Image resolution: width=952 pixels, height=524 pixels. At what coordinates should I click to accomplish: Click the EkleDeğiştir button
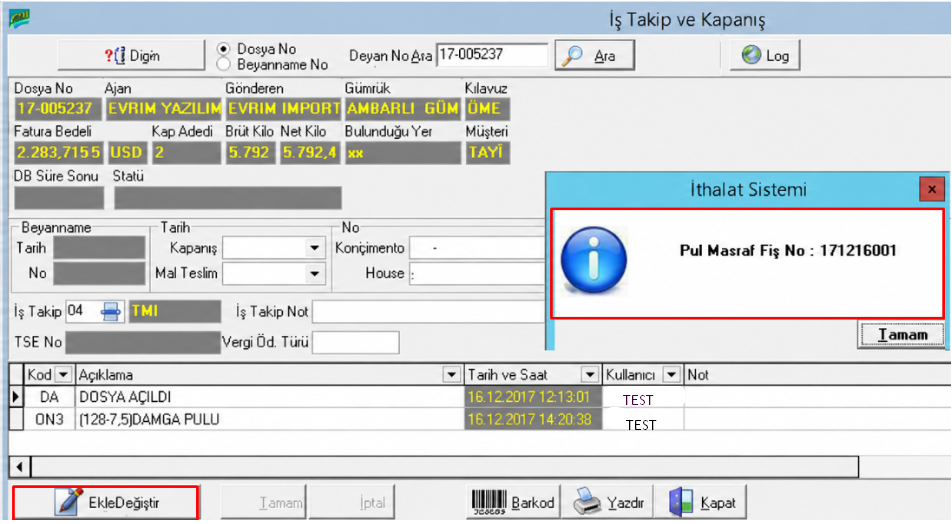(x=106, y=503)
